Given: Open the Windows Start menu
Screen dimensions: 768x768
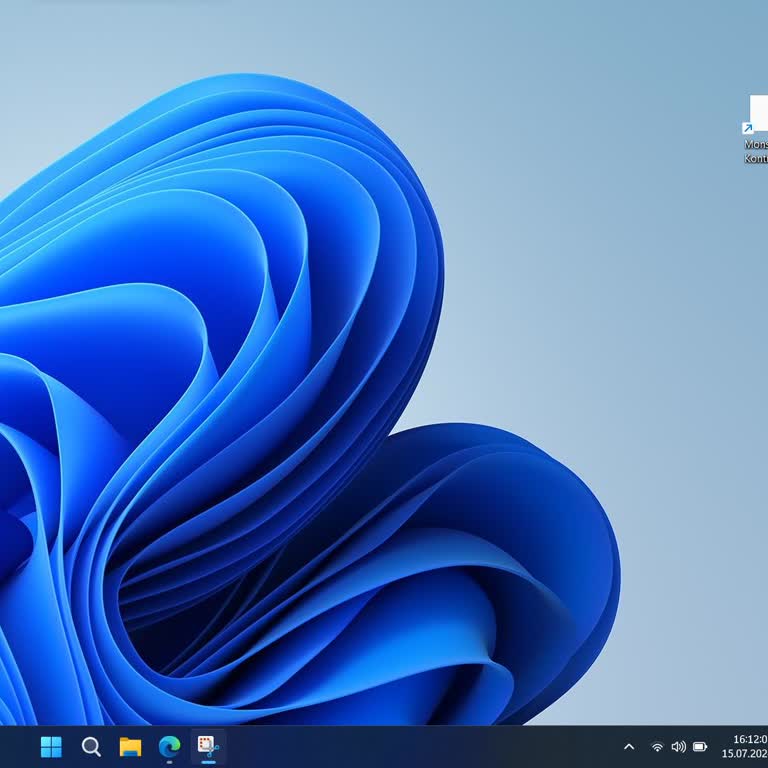Looking at the screenshot, I should point(51,747).
